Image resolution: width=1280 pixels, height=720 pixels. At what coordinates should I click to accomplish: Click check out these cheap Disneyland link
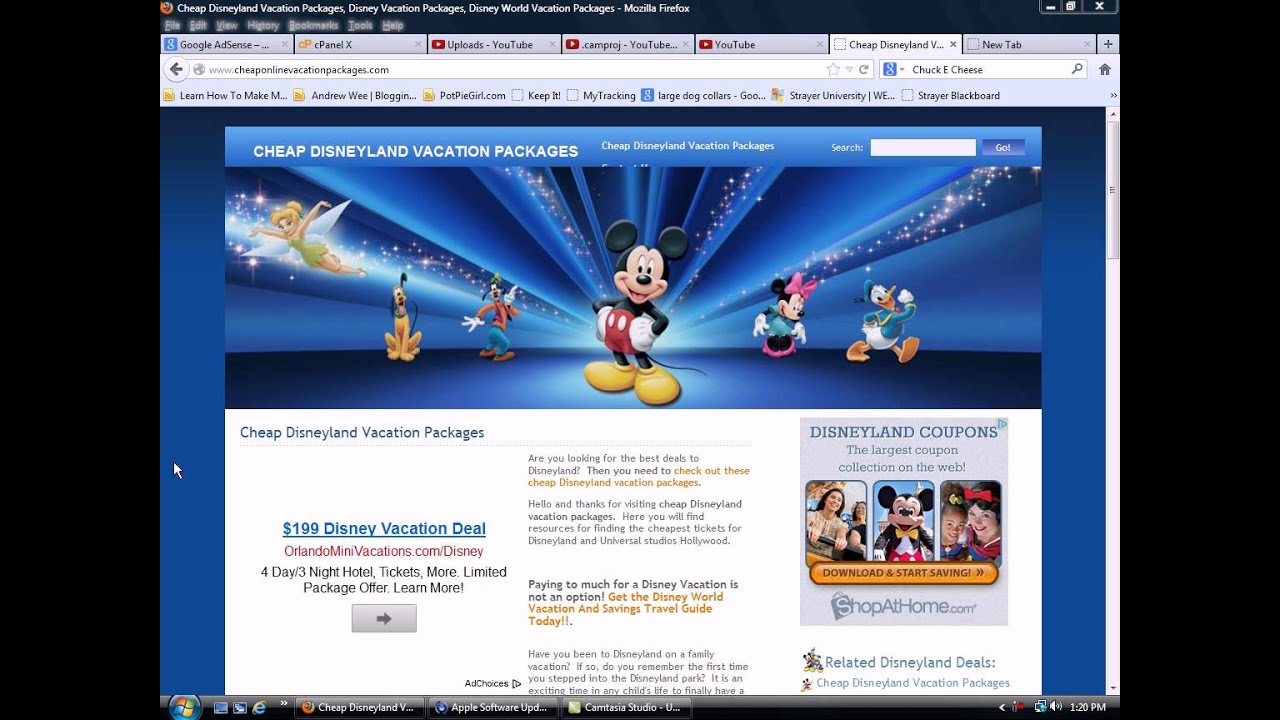(638, 476)
